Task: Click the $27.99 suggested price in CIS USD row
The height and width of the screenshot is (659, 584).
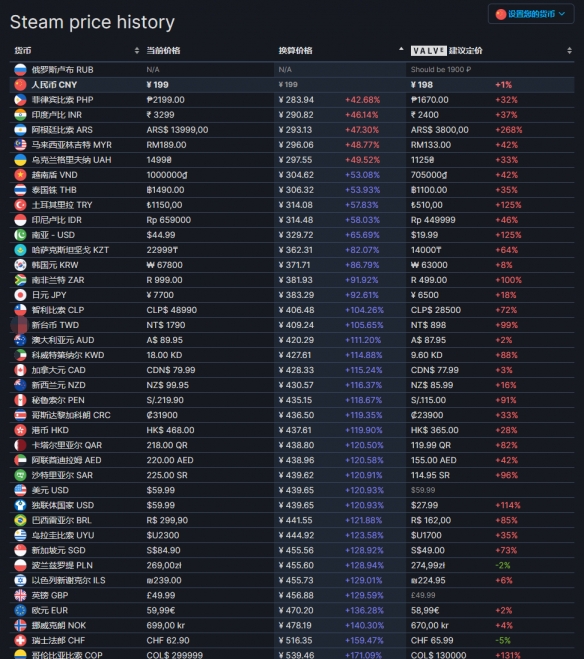Action: tap(424, 506)
